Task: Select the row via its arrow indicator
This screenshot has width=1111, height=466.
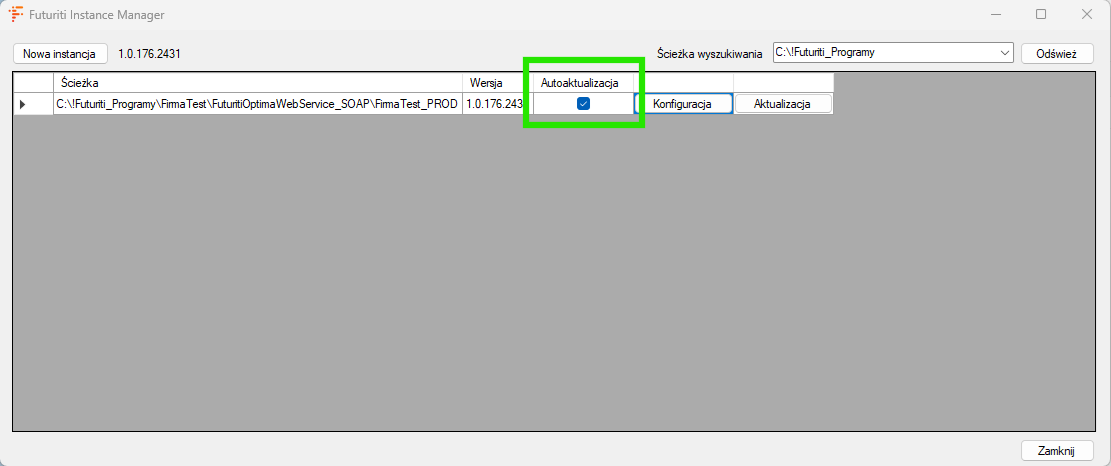Action: point(24,104)
